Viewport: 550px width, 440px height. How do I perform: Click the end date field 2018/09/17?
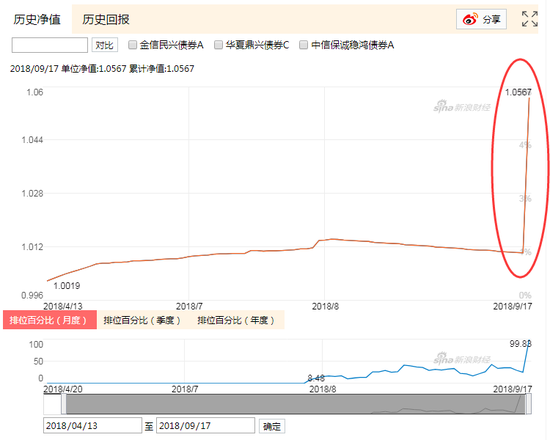[206, 426]
